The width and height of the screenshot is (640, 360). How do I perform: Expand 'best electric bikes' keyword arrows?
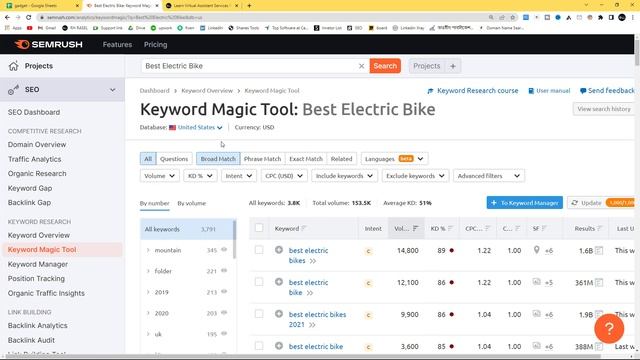pos(313,261)
